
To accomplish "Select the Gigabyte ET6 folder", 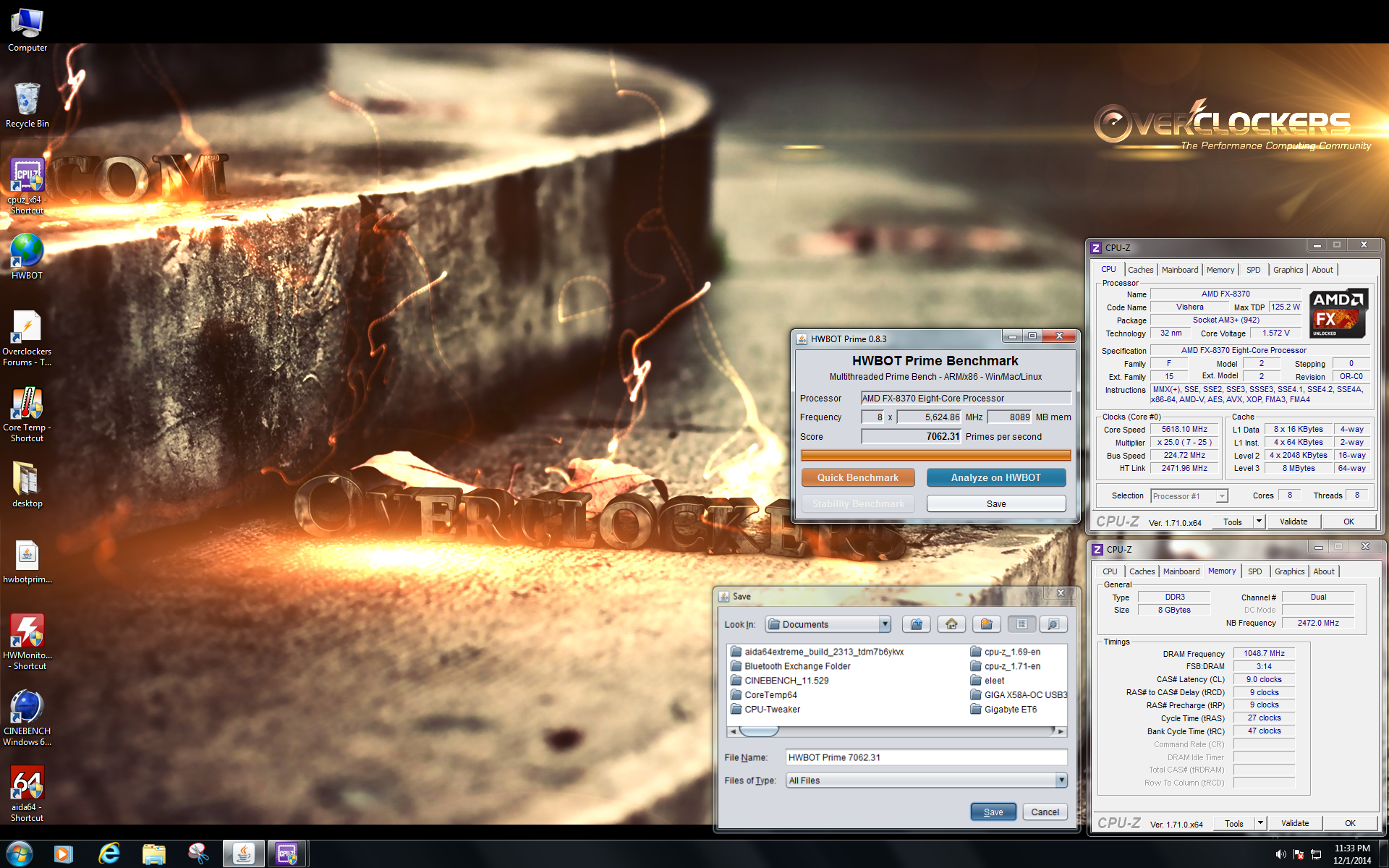I will 1004,710.
